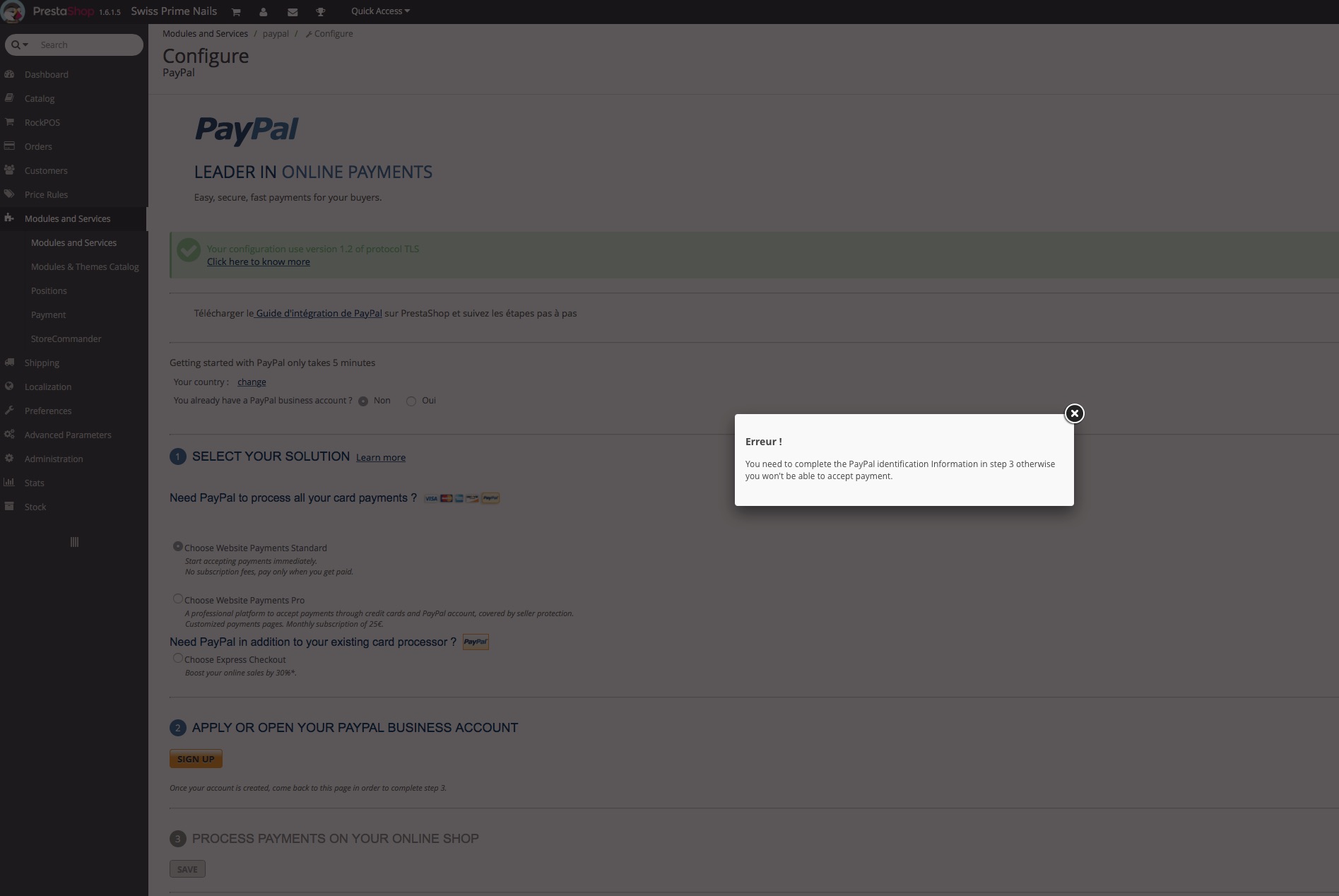Image resolution: width=1339 pixels, height=896 pixels.
Task: Click the sidebar Search input field
Action: click(x=89, y=45)
